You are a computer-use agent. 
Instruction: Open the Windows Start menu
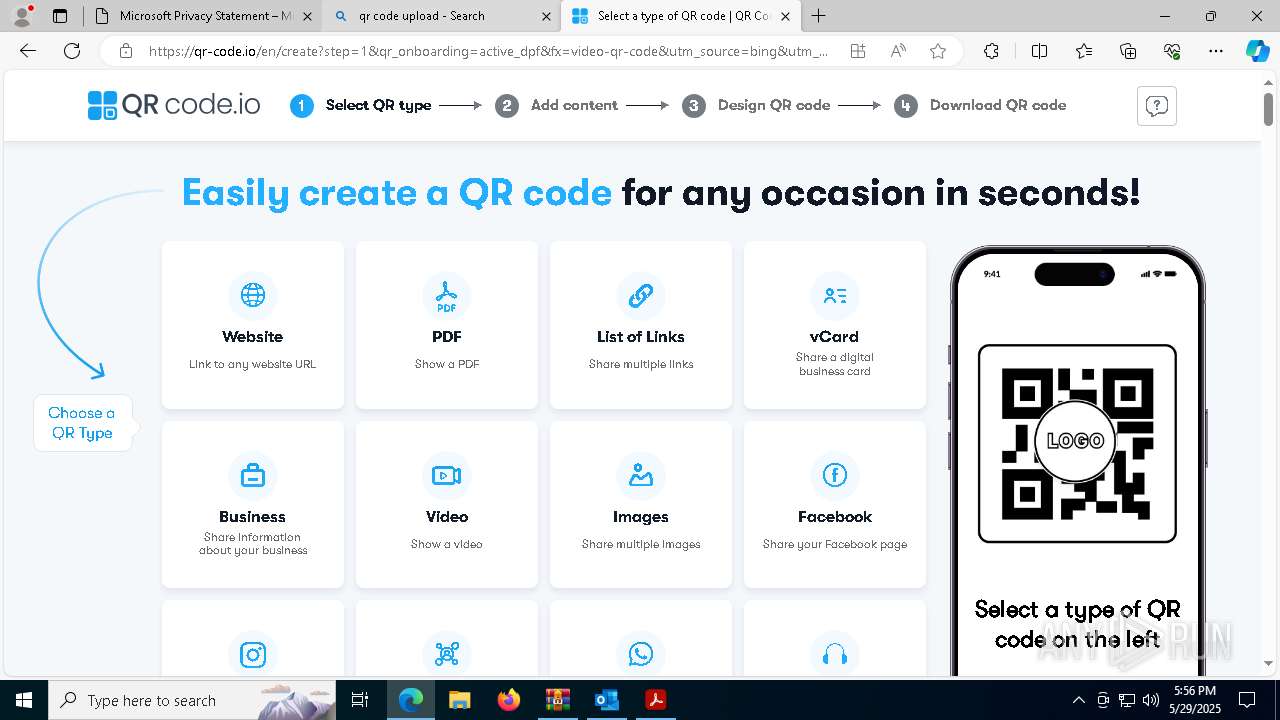[x=23, y=700]
